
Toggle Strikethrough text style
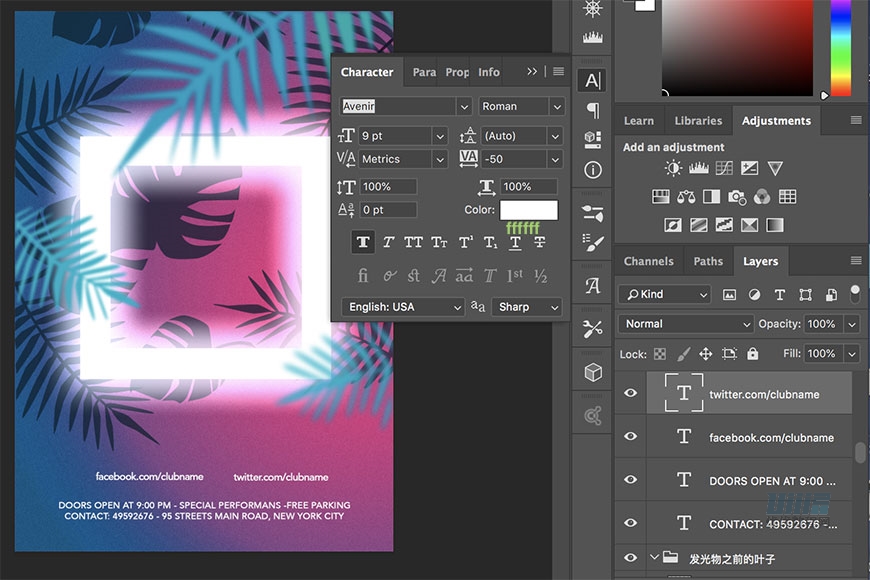click(540, 242)
